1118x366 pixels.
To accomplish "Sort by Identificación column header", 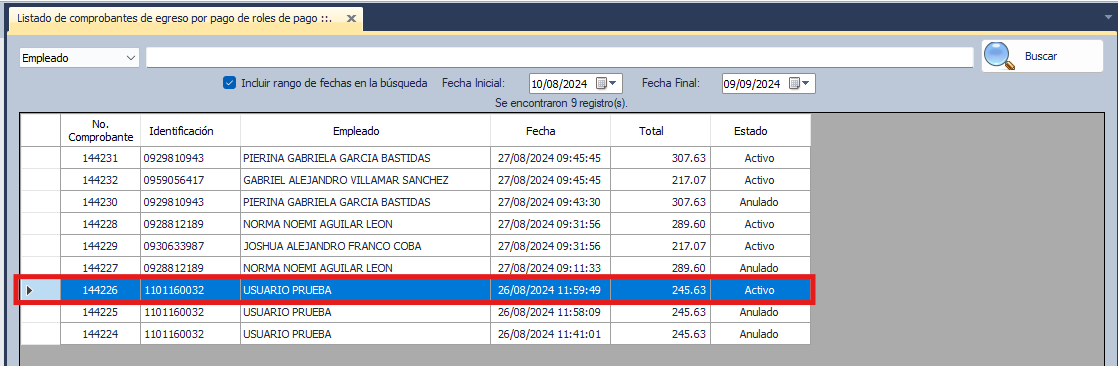I will point(190,131).
